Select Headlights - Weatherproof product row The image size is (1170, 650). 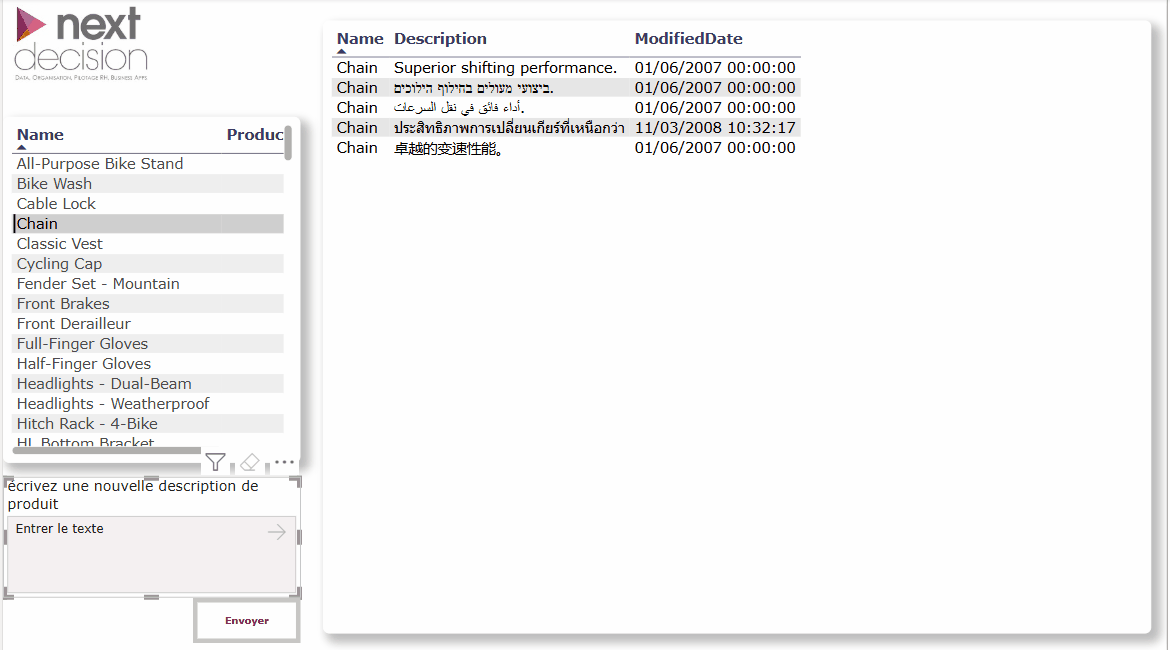(113, 404)
